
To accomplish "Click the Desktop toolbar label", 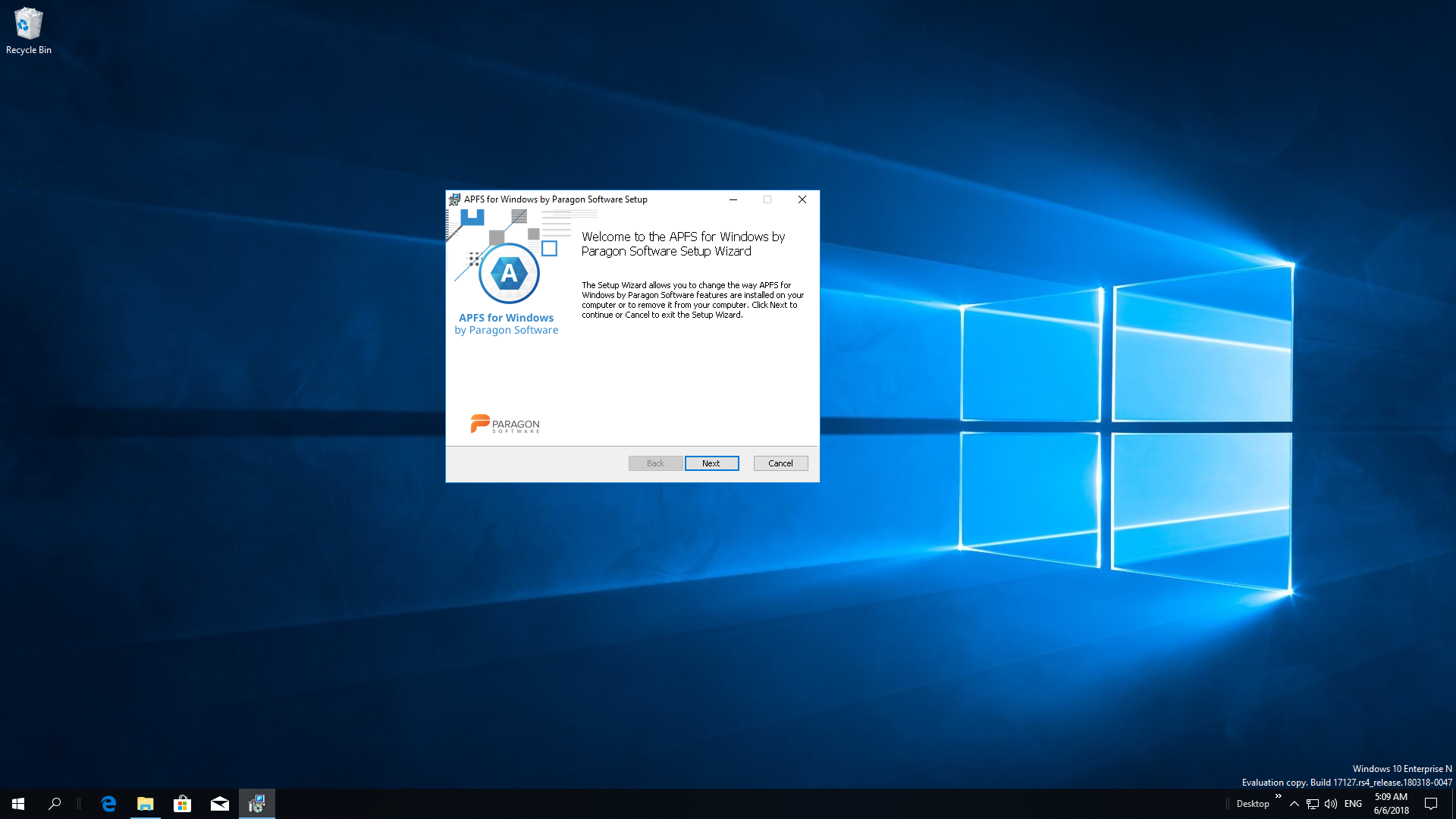I will point(1252,804).
